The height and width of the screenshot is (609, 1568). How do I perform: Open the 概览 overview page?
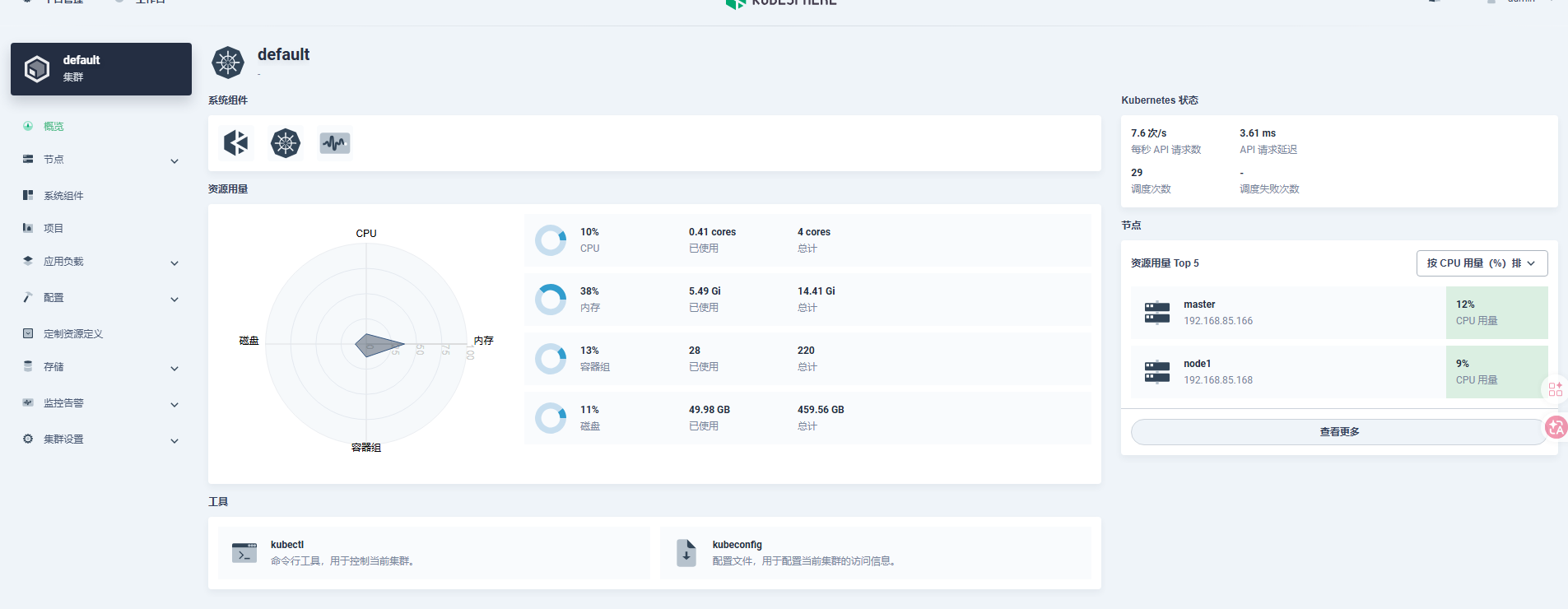(54, 127)
